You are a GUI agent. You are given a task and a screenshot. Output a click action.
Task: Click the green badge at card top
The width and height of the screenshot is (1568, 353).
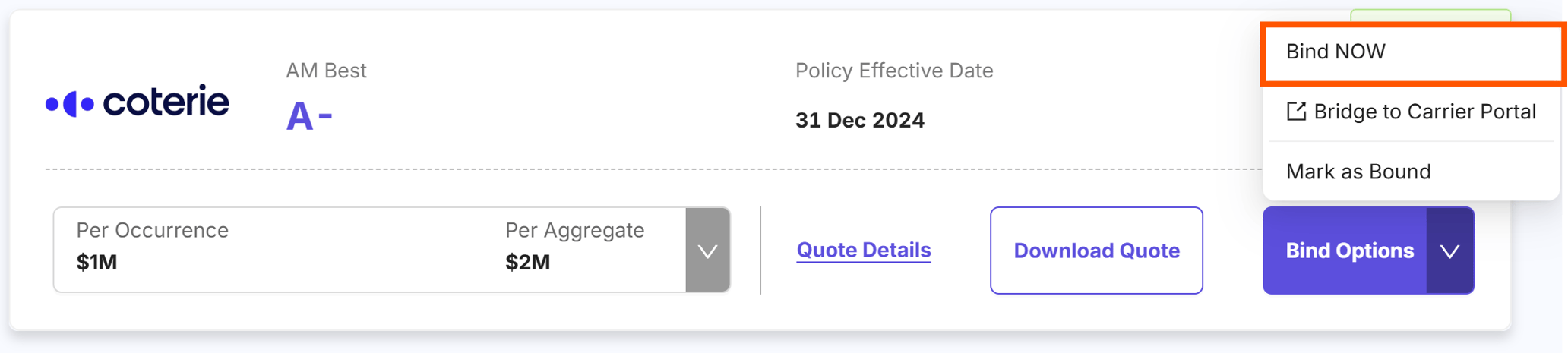click(1430, 15)
